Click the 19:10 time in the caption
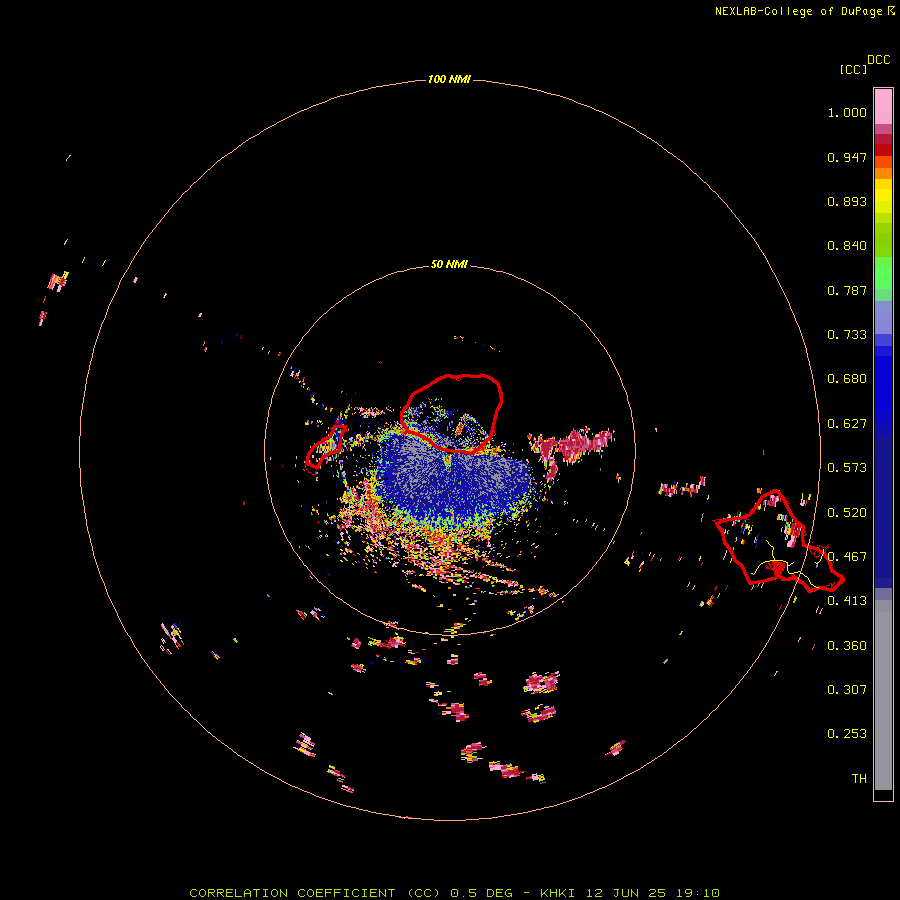The width and height of the screenshot is (900, 900). (696, 893)
